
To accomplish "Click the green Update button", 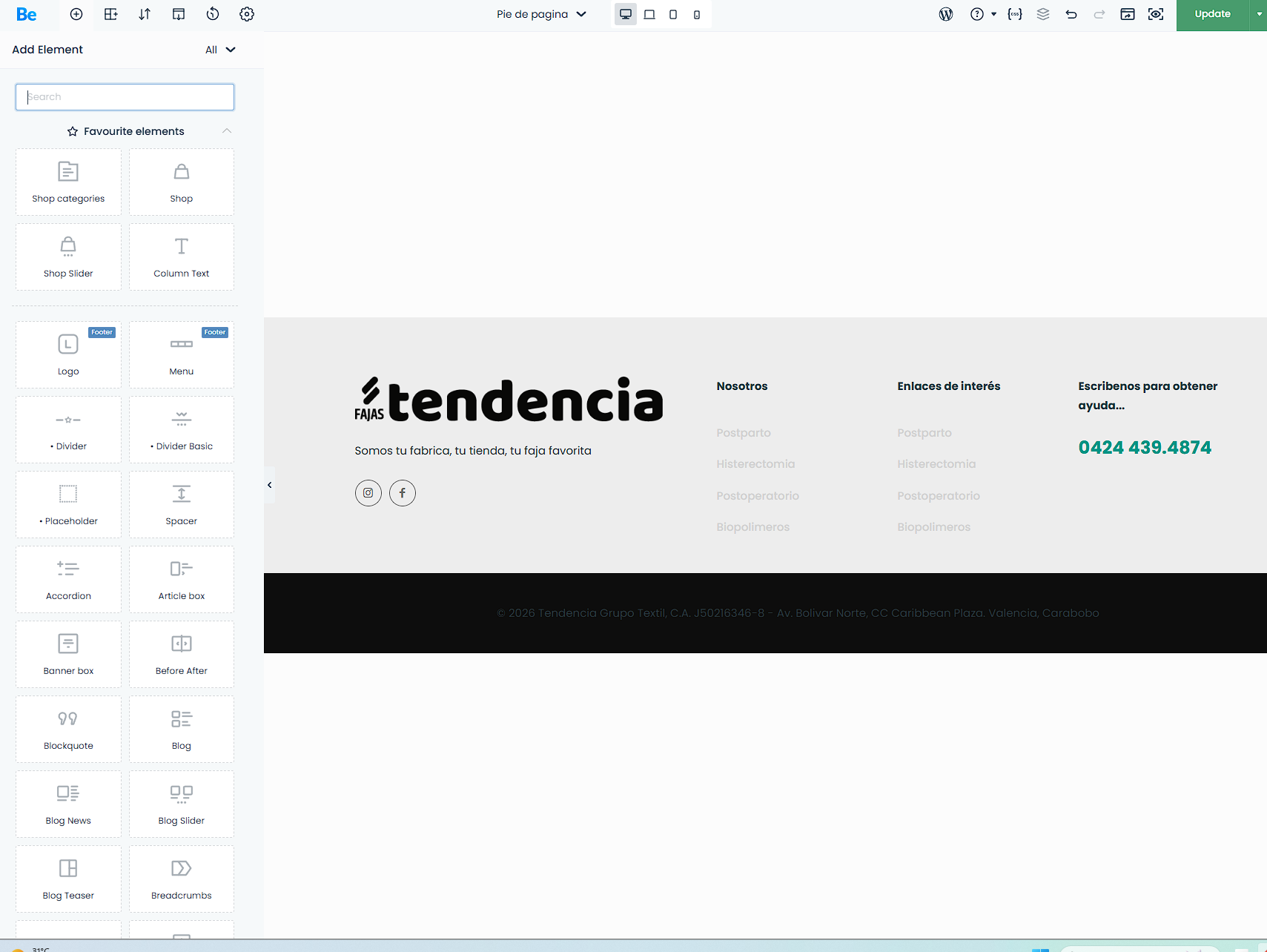I will coord(1212,14).
